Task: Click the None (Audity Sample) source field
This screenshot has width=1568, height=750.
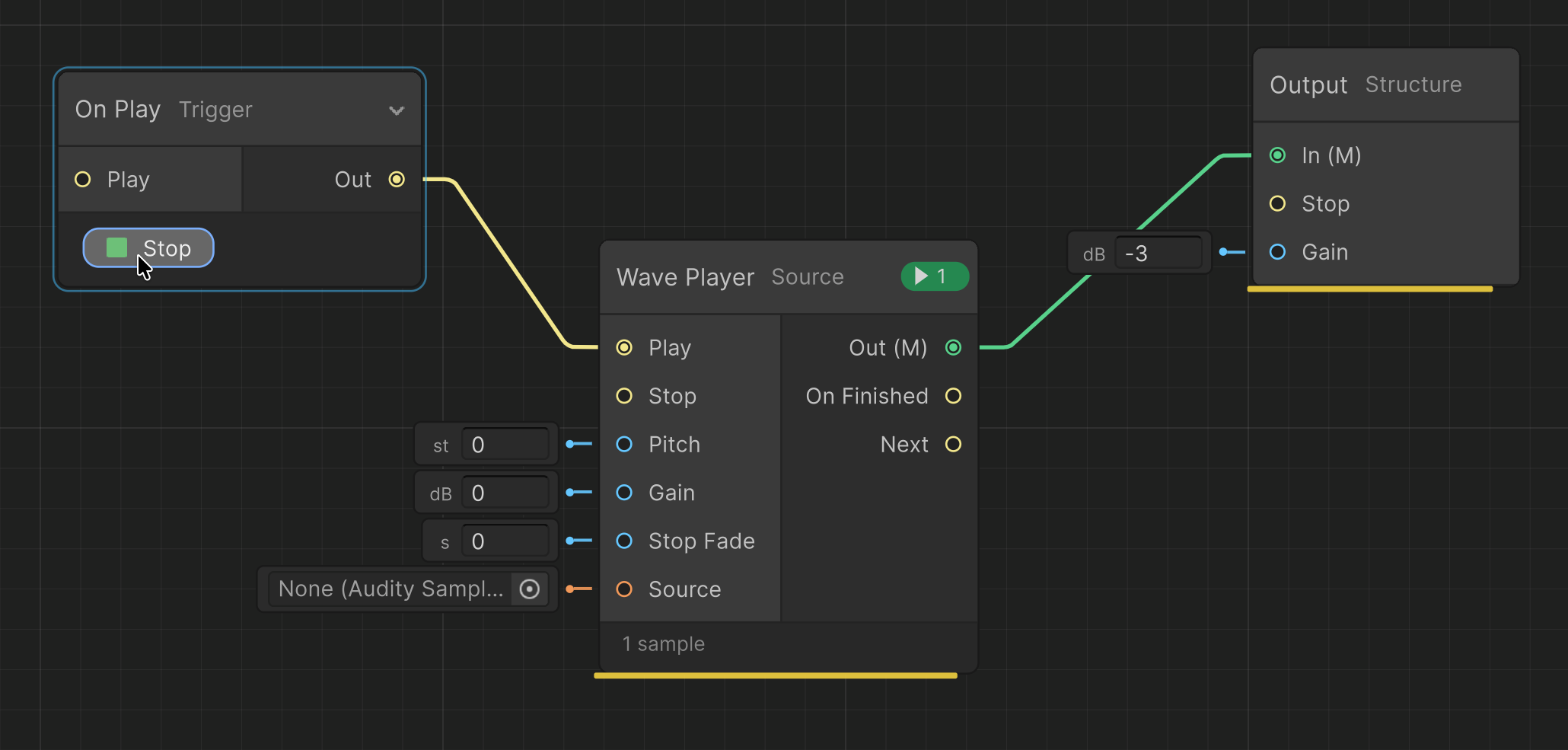Action: point(408,589)
